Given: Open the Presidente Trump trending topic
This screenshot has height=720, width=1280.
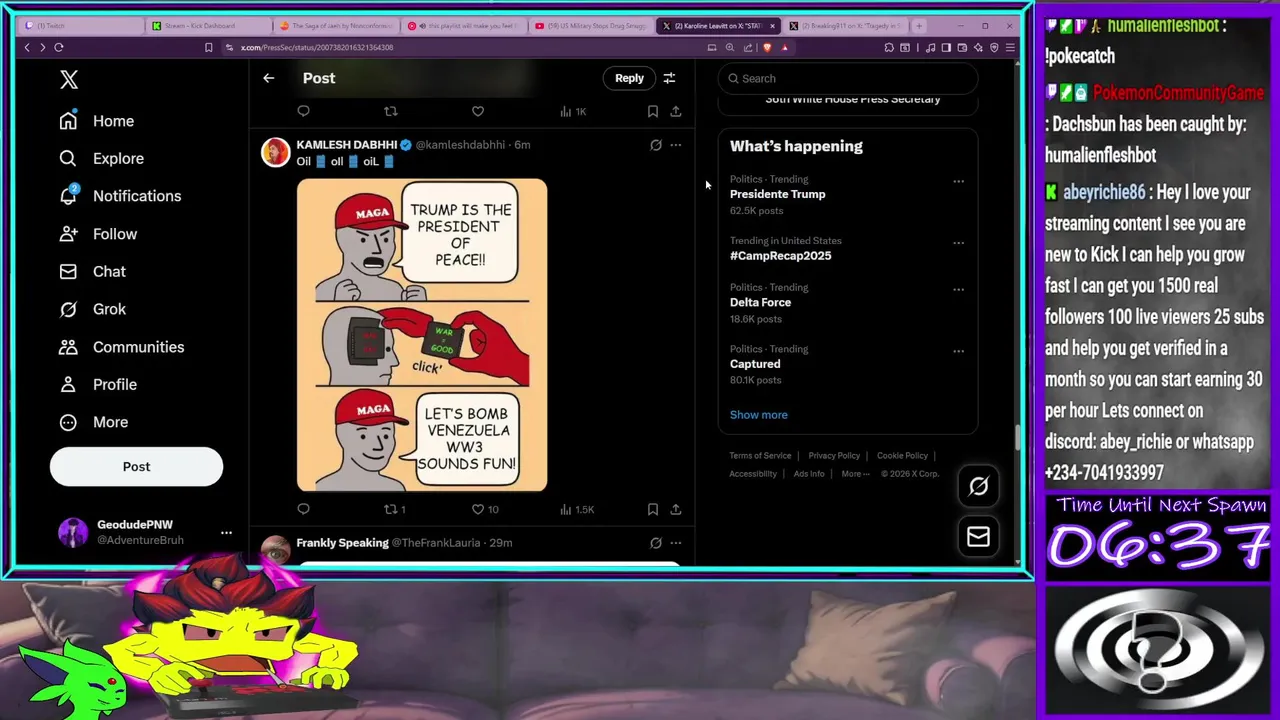Looking at the screenshot, I should point(777,194).
